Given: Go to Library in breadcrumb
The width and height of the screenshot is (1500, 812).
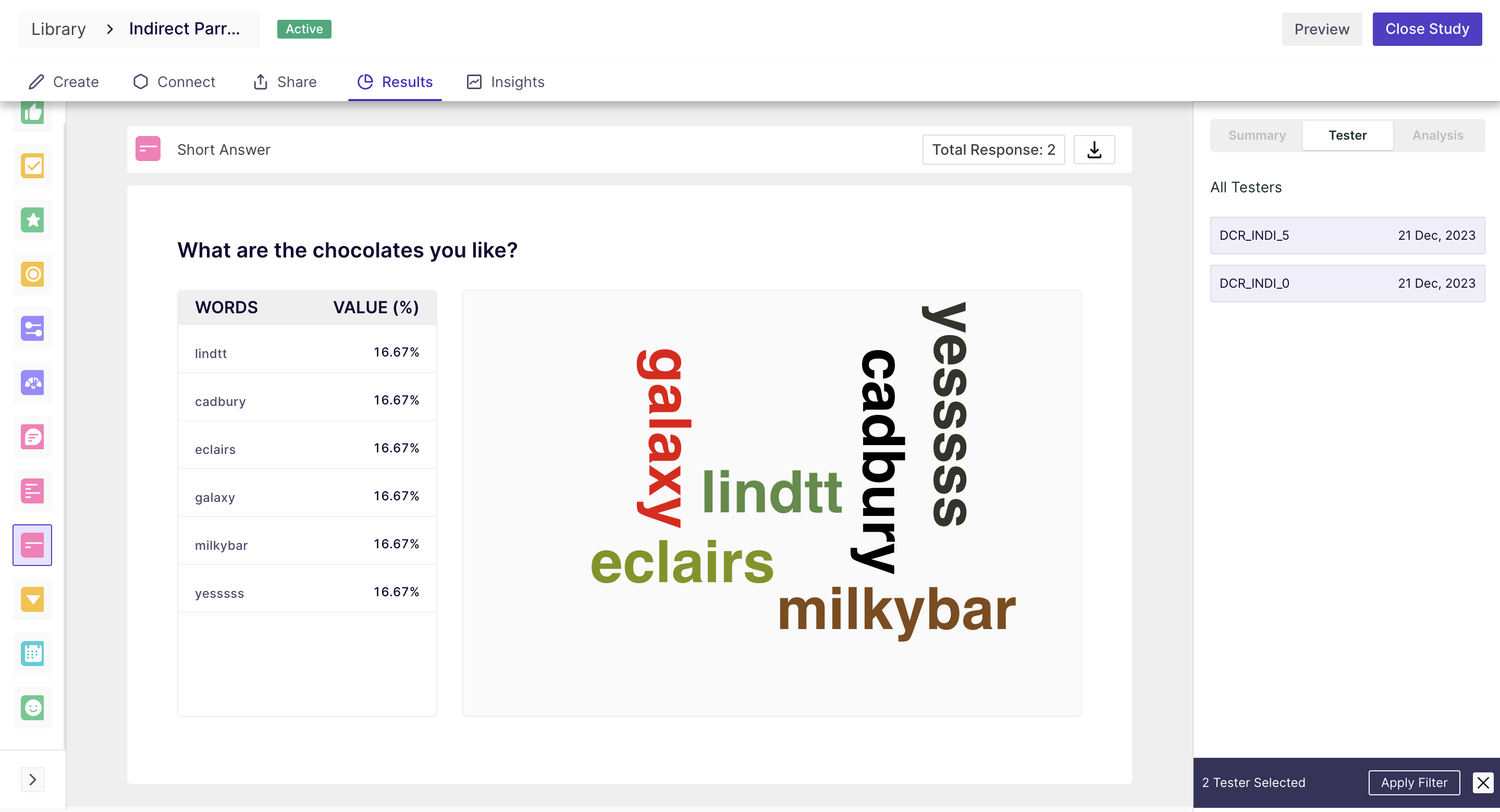Looking at the screenshot, I should point(58,29).
